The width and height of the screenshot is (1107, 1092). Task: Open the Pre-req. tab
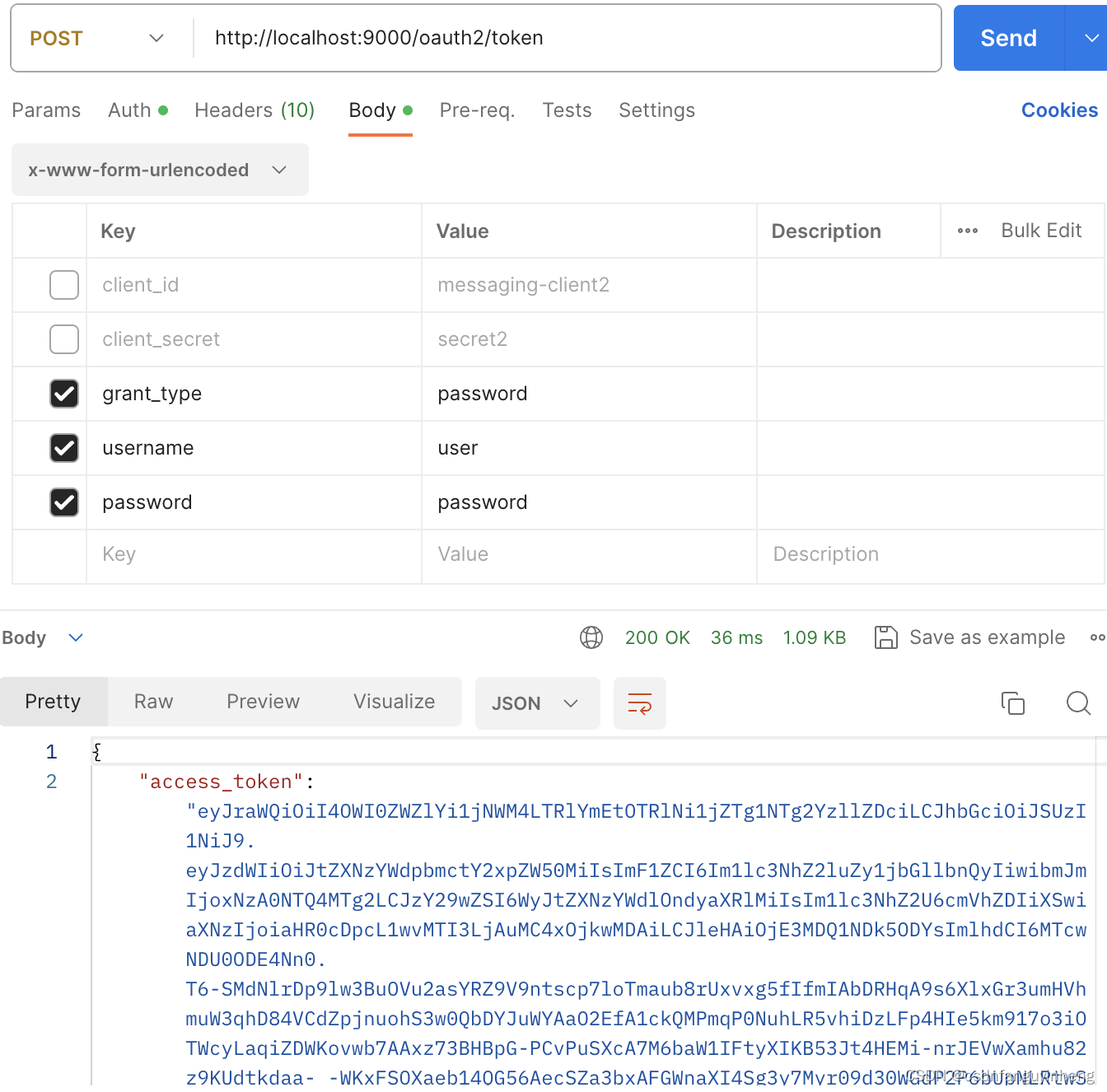[x=477, y=110]
